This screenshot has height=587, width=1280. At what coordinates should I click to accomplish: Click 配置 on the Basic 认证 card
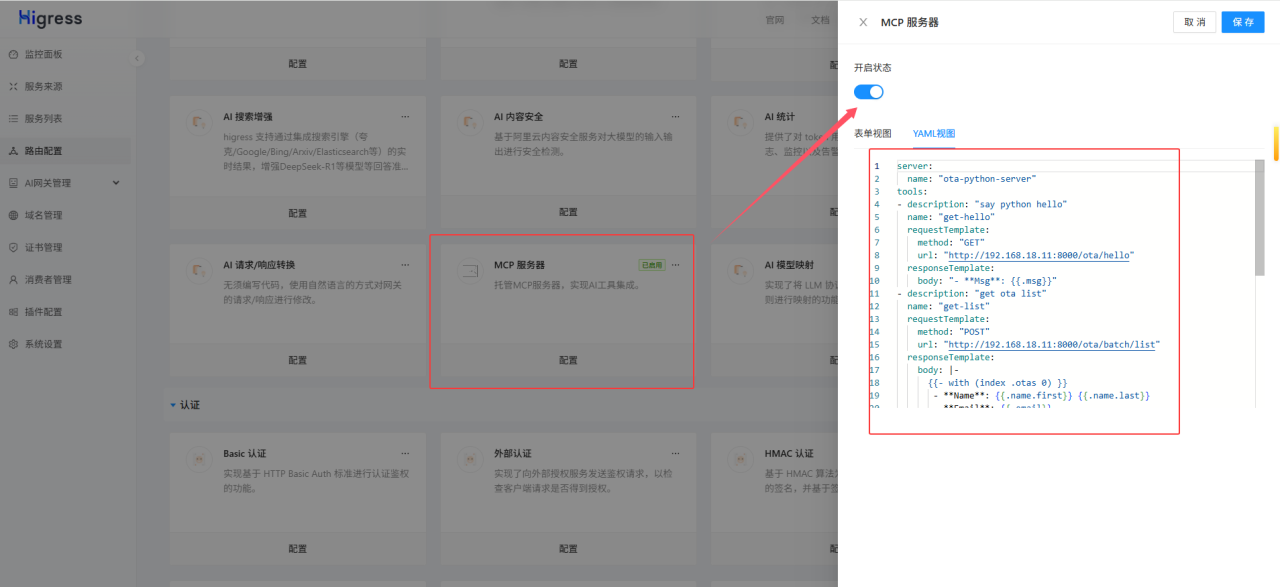click(298, 549)
